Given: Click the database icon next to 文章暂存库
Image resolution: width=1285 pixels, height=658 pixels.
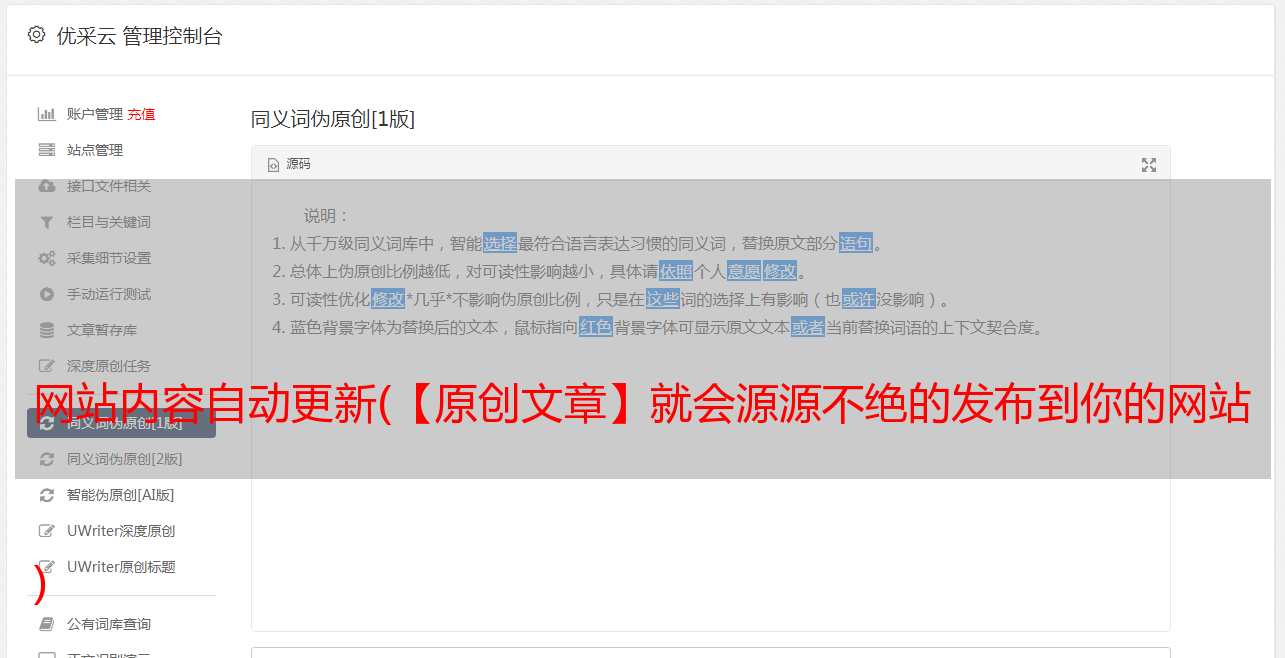Looking at the screenshot, I should coord(46,330).
